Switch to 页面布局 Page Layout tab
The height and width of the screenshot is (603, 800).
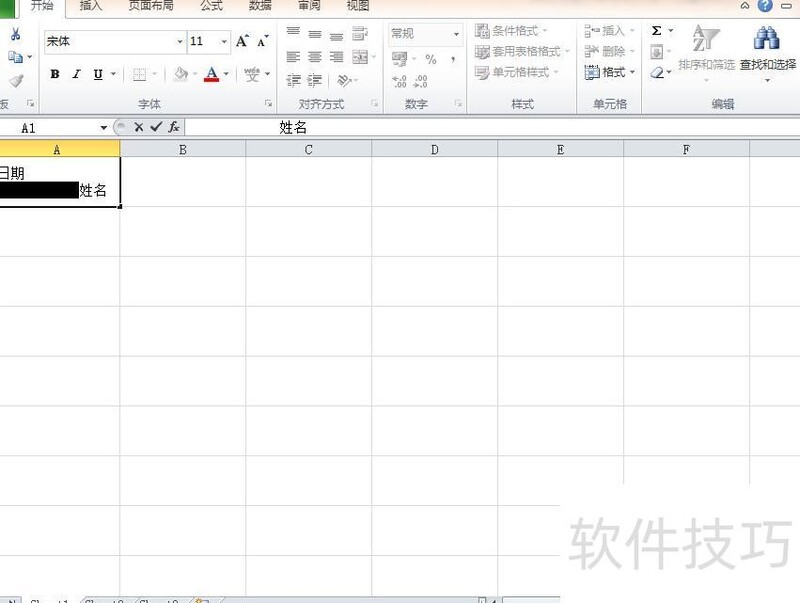[151, 6]
